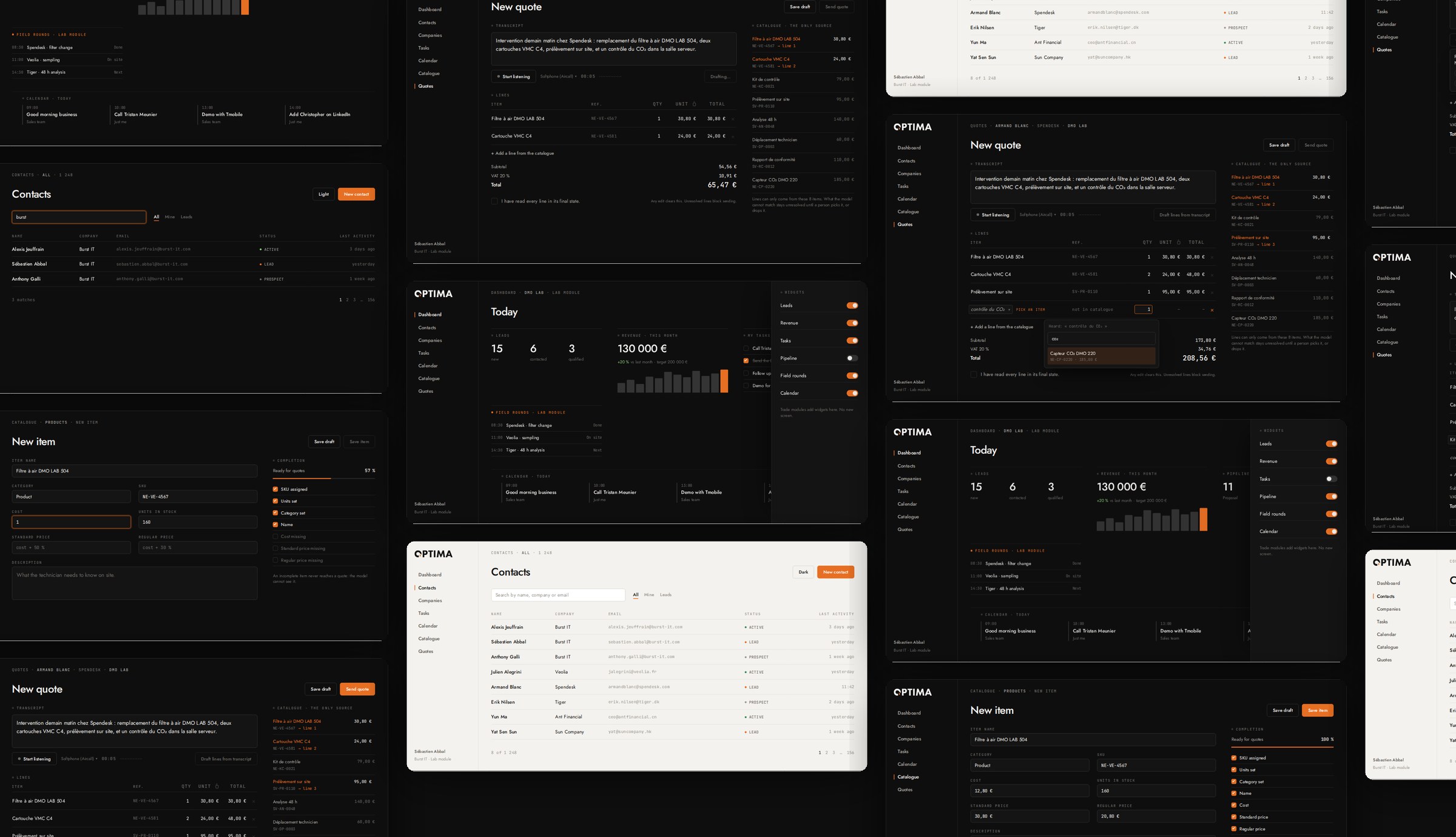
Task: Click New contact beside the Light button
Action: click(356, 194)
